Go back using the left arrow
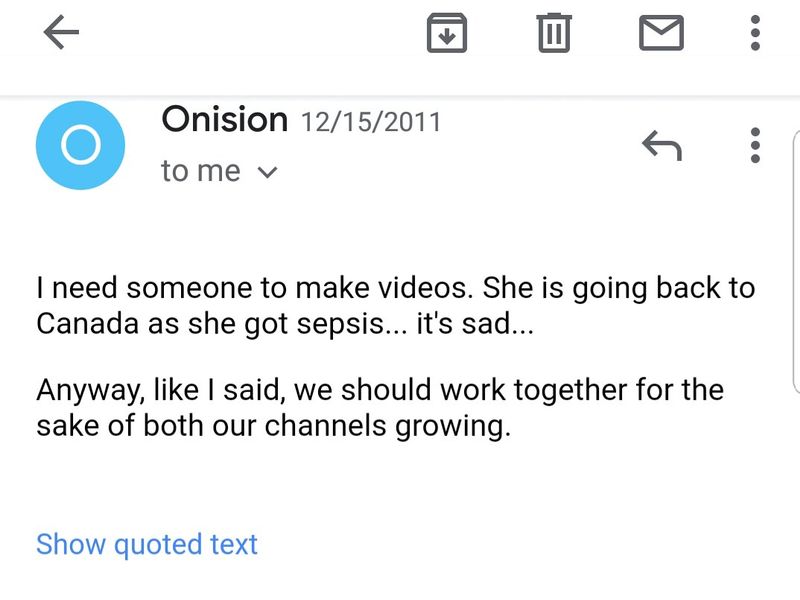 (x=62, y=34)
